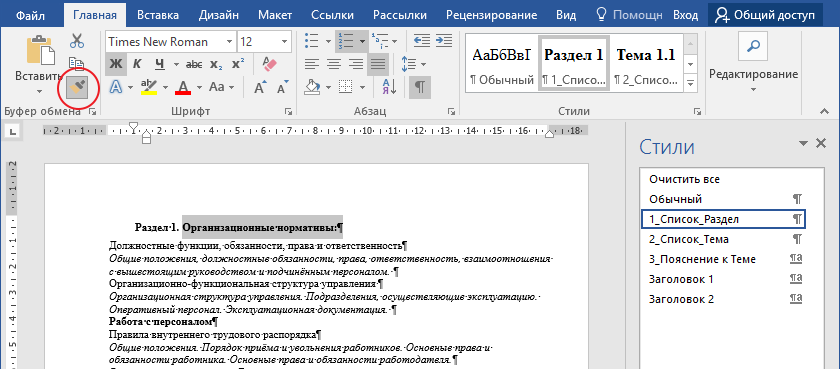Toggle subscript x₂ formatting

[216, 64]
